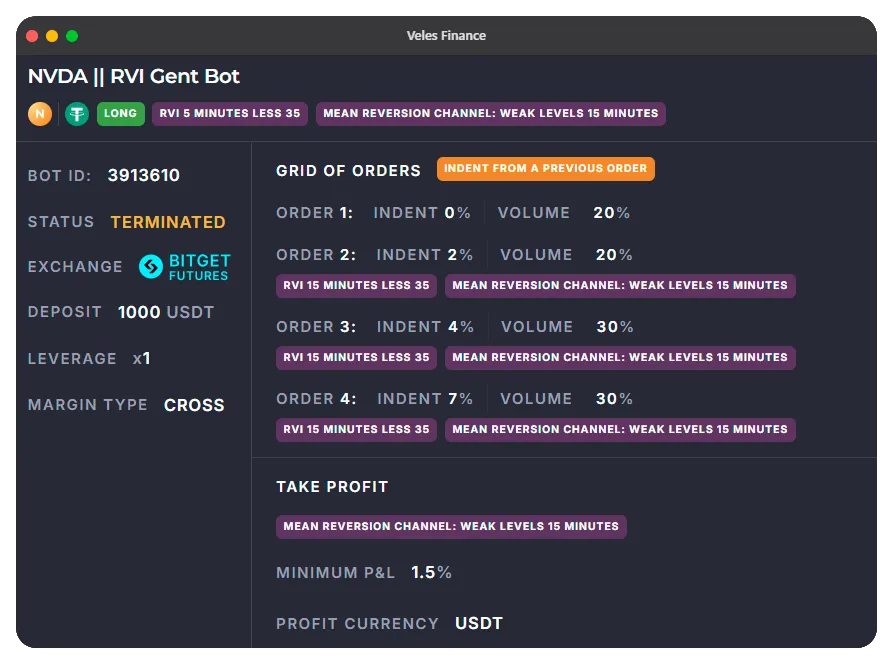Click the header Mean Reversion Channel tag

click(x=490, y=114)
